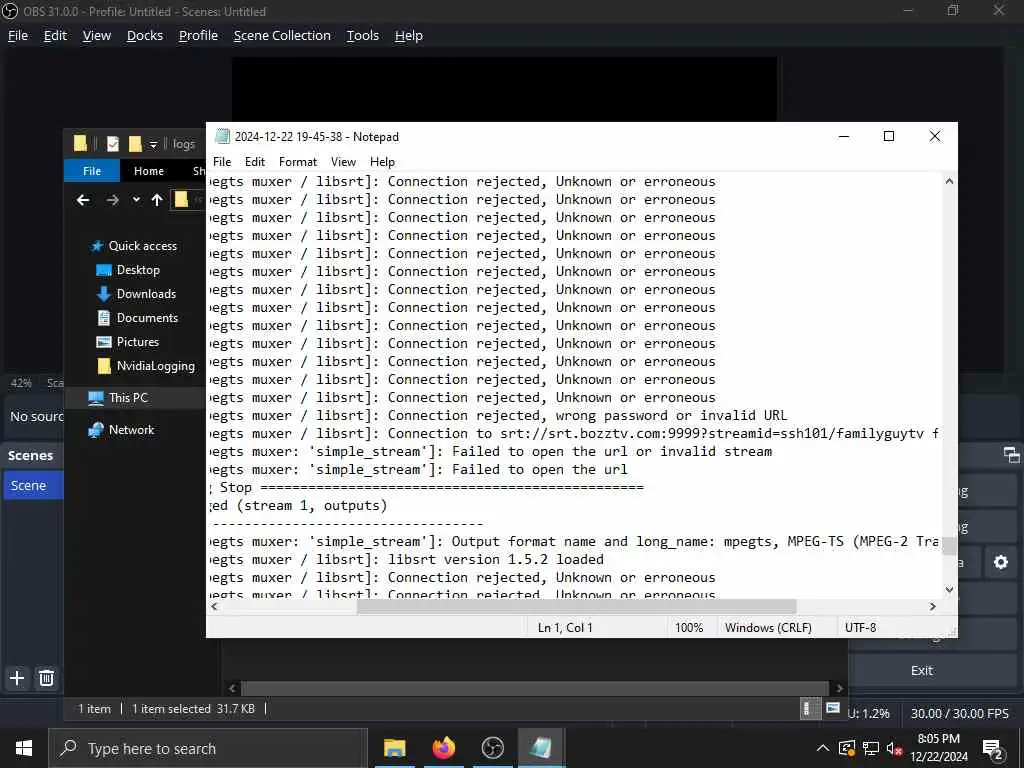Open Network in the Explorer navigation pane
The width and height of the screenshot is (1024, 768).
pyautogui.click(x=131, y=430)
